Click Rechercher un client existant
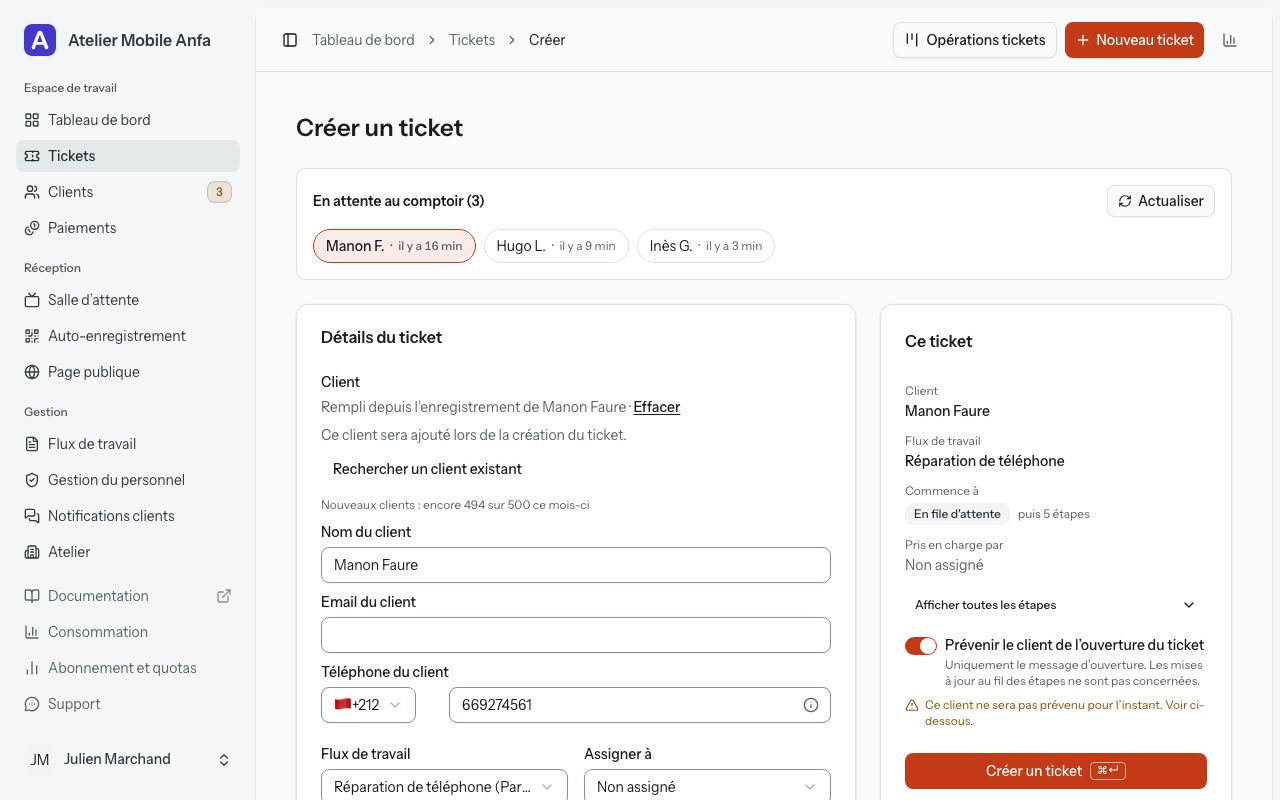1280x800 pixels. click(x=427, y=469)
